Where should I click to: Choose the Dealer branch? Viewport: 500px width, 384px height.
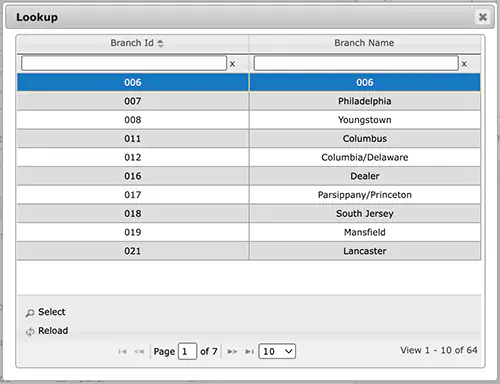pos(365,176)
